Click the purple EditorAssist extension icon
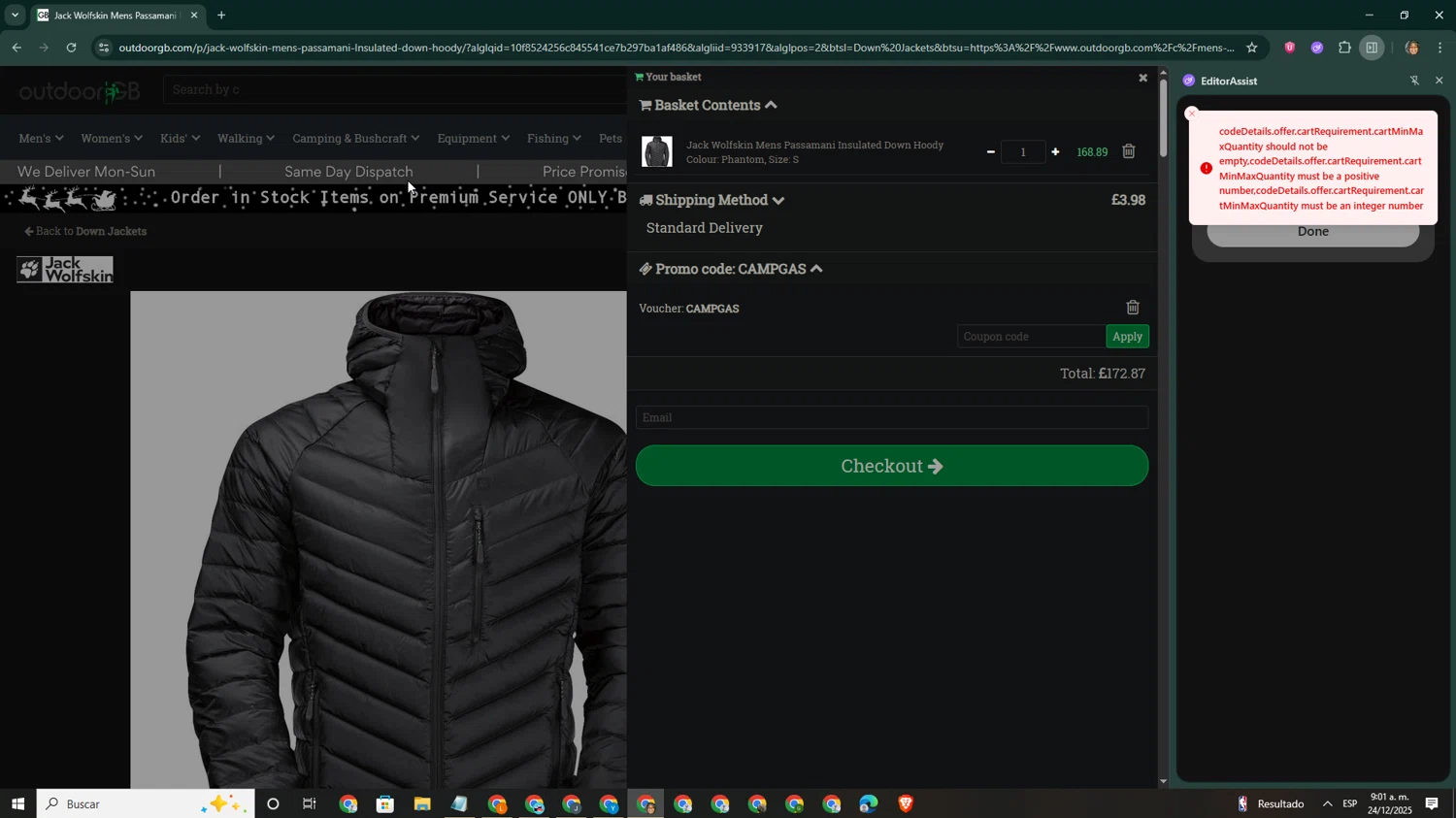Screen dimensions: 1456x818 [1316, 48]
